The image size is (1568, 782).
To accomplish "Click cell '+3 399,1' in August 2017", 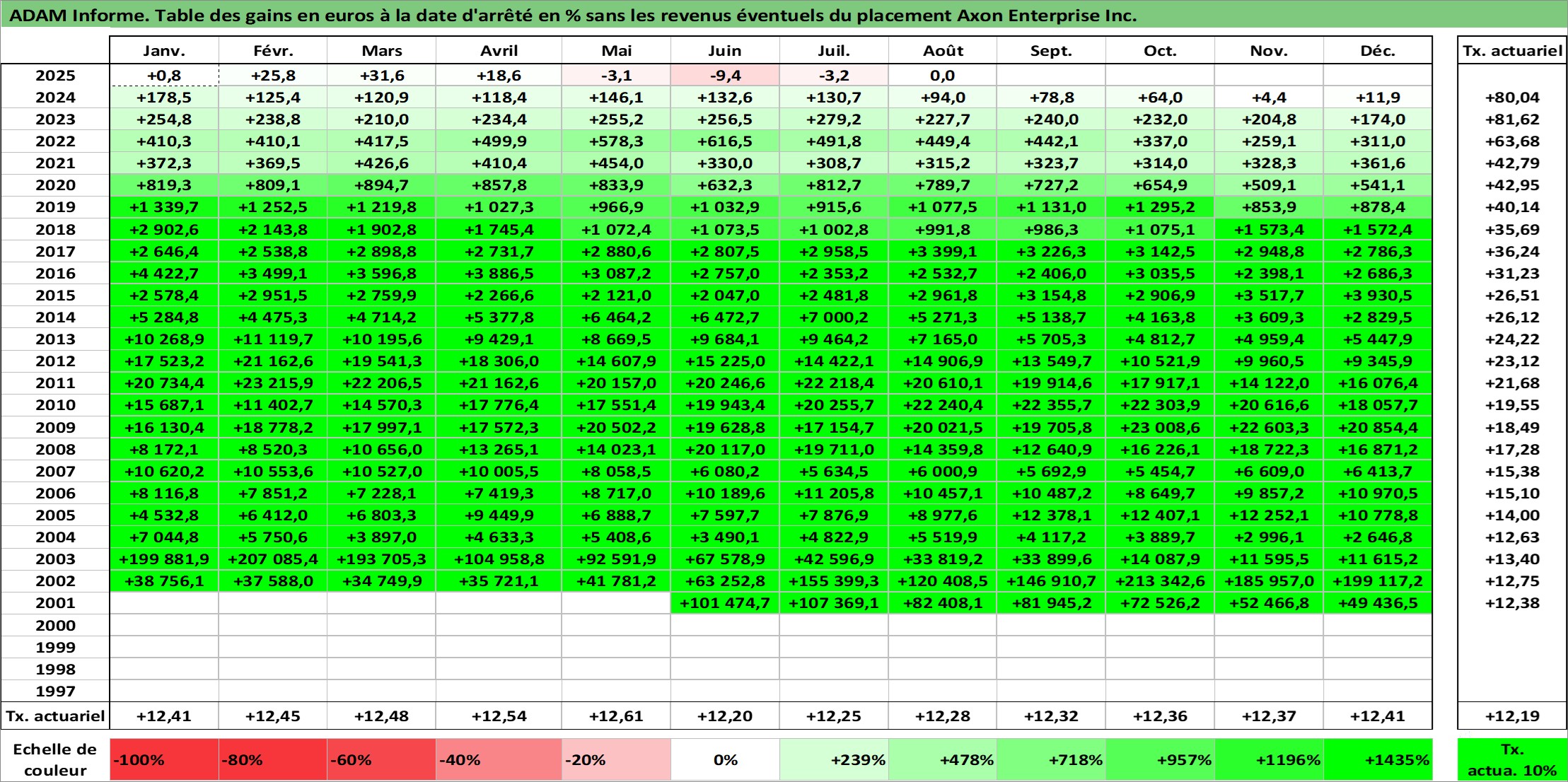I will [x=943, y=252].
